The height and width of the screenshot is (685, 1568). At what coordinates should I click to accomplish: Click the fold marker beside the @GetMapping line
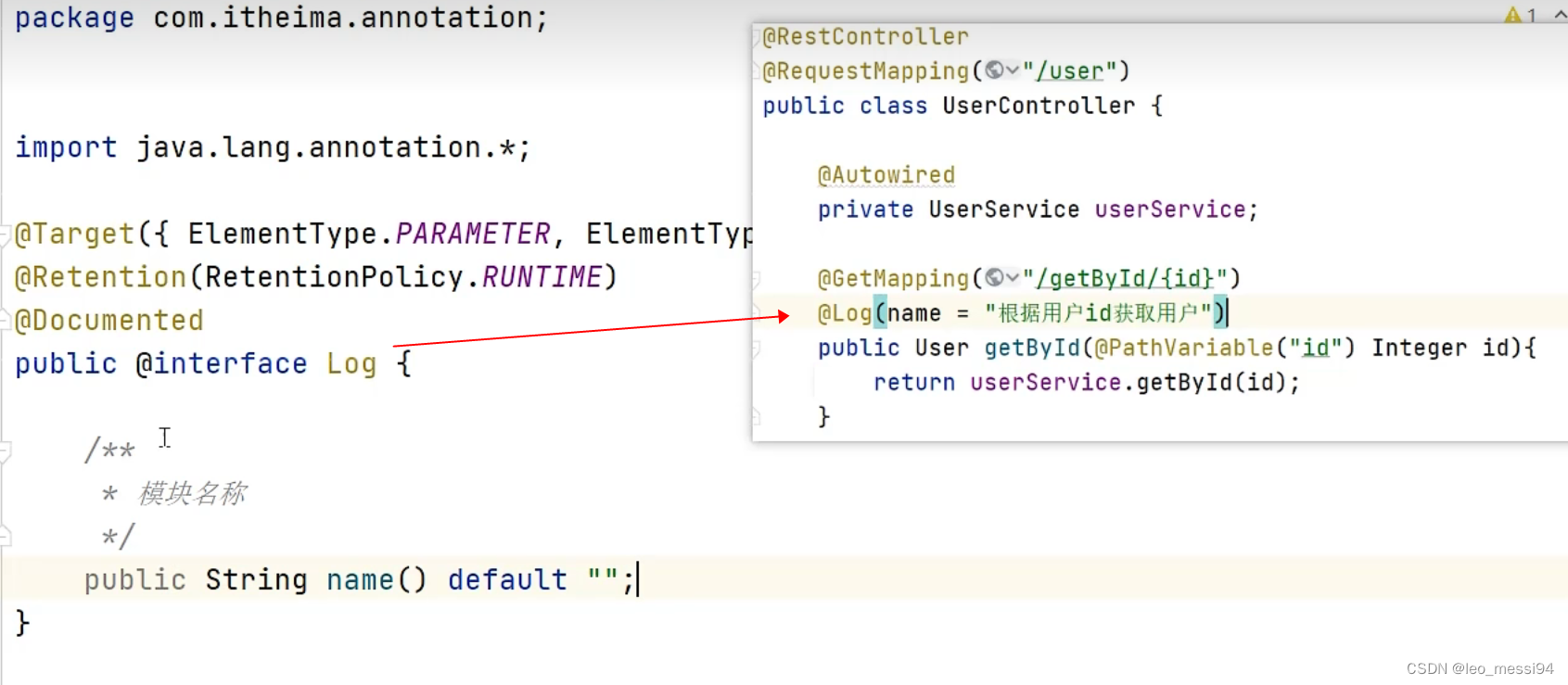tap(756, 278)
